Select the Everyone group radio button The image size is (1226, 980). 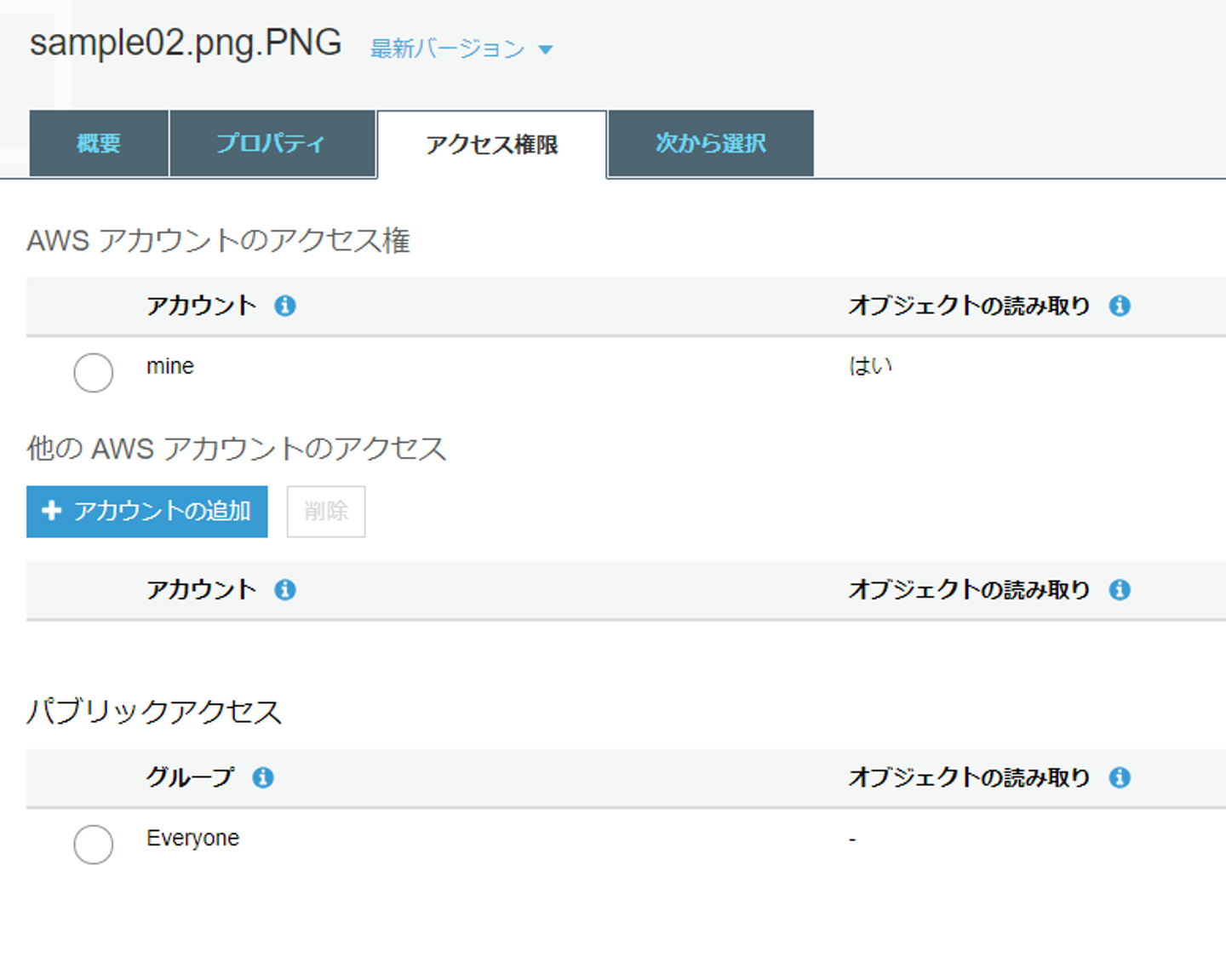94,845
